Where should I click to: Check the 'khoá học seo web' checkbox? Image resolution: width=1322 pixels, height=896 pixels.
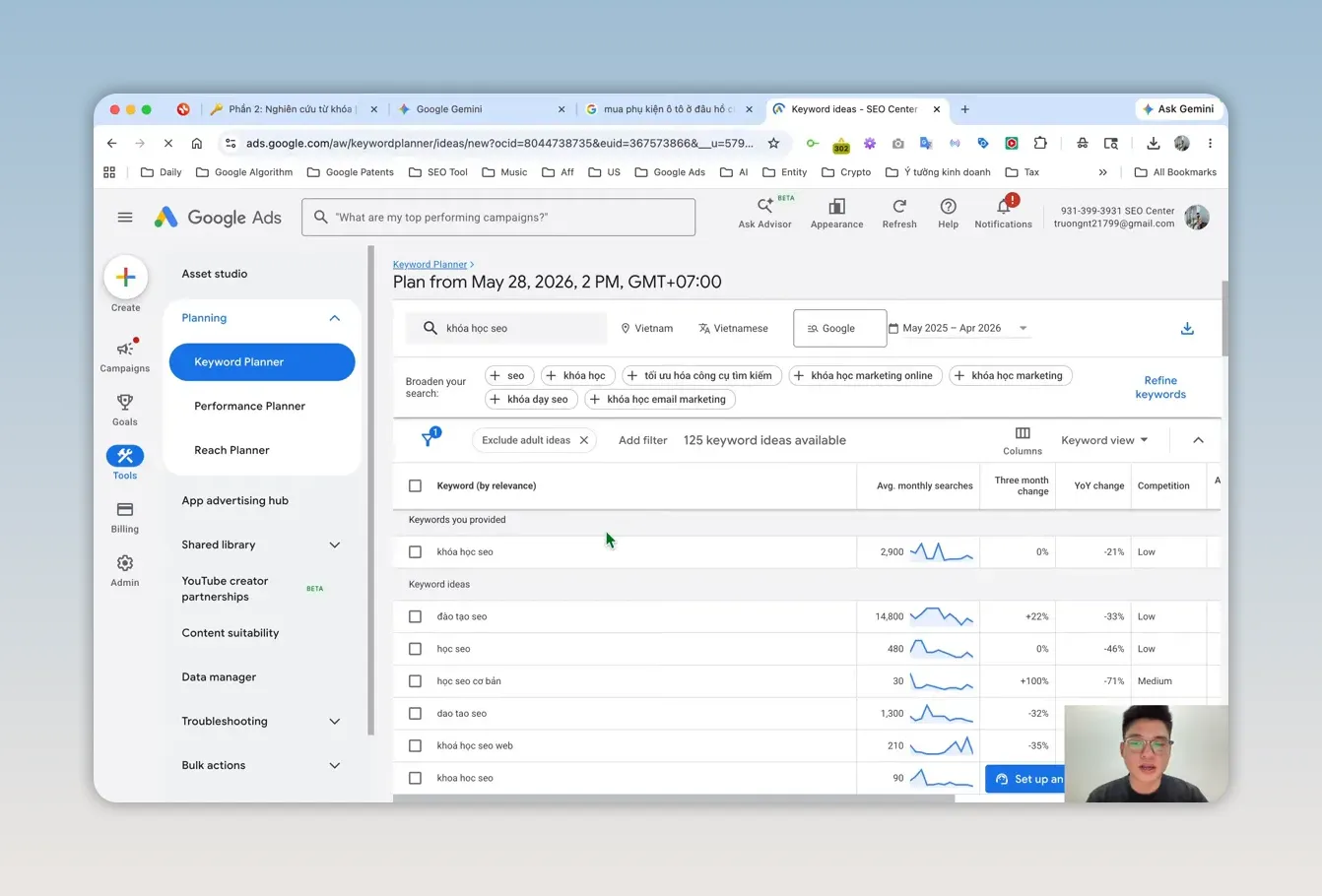pos(415,745)
